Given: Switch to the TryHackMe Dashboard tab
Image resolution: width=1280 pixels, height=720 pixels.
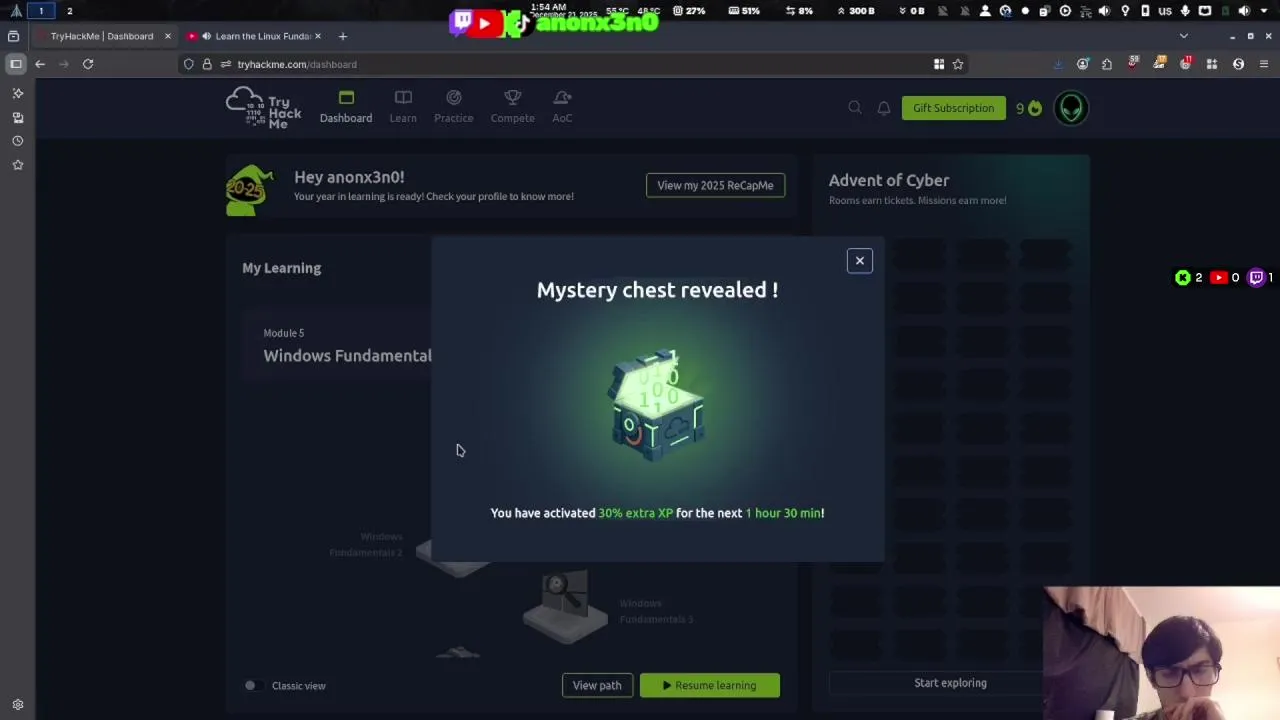Looking at the screenshot, I should 102,36.
